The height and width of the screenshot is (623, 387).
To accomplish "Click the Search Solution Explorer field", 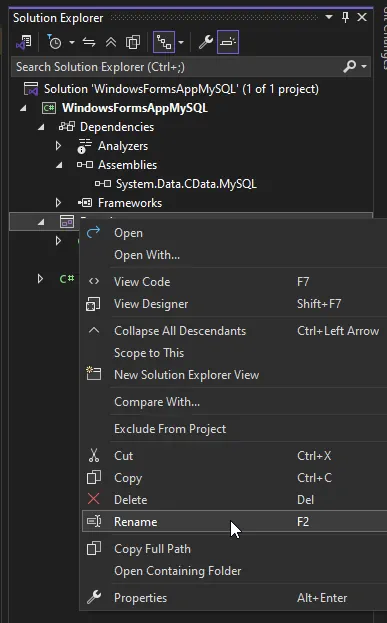I will 177,66.
